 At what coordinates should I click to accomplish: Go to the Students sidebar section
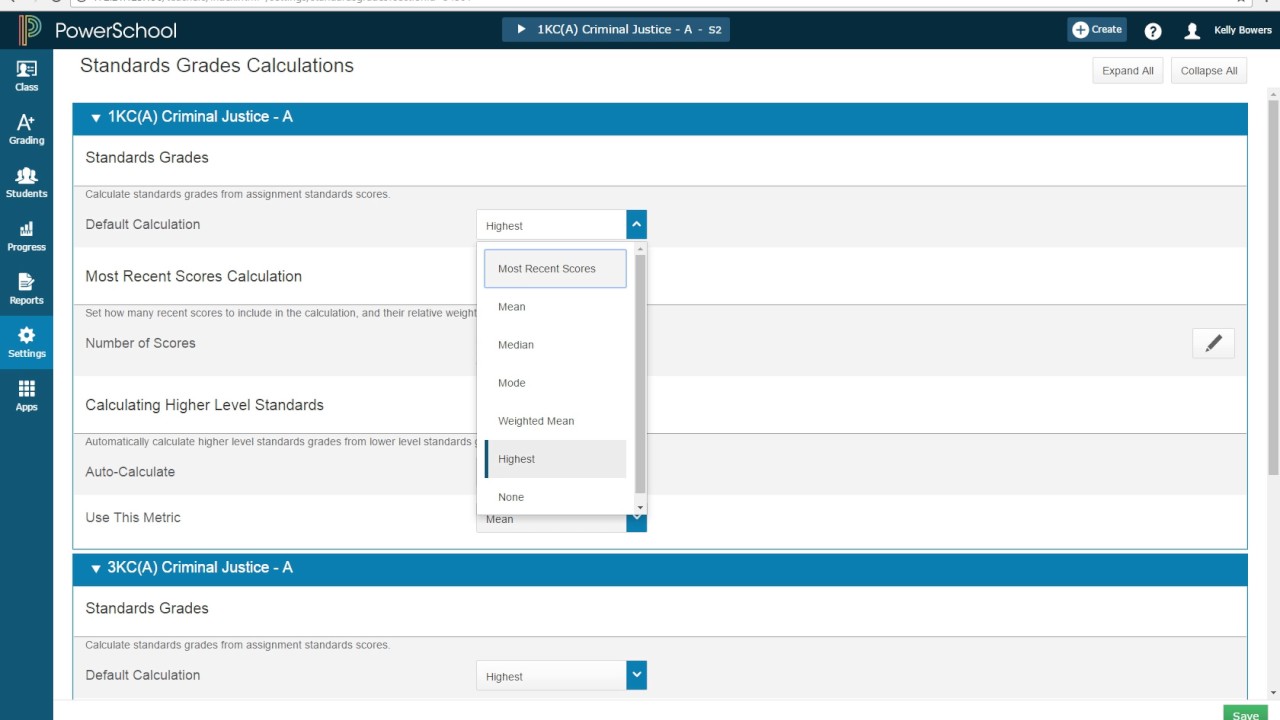click(x=27, y=183)
